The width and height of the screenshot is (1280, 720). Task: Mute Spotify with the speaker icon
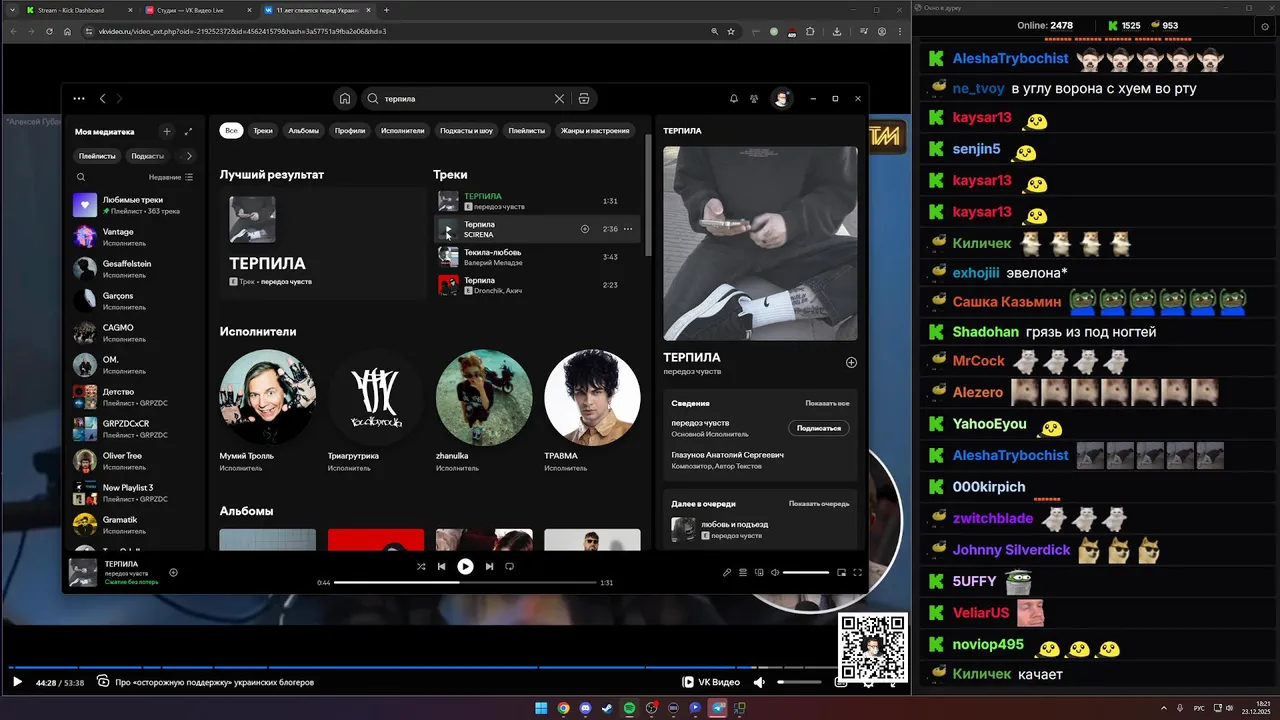(x=774, y=573)
